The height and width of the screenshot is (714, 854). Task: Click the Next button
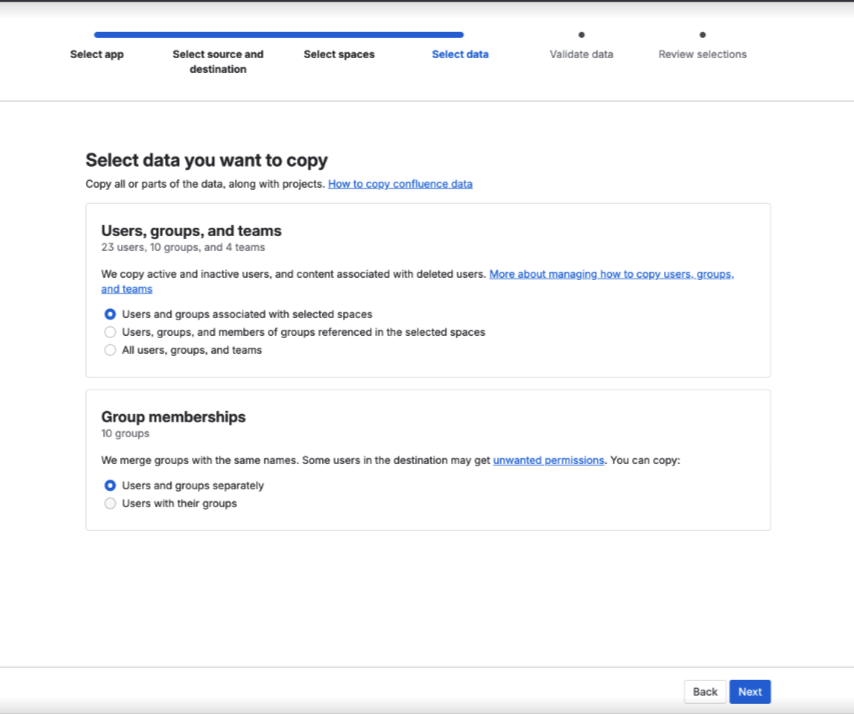749,691
